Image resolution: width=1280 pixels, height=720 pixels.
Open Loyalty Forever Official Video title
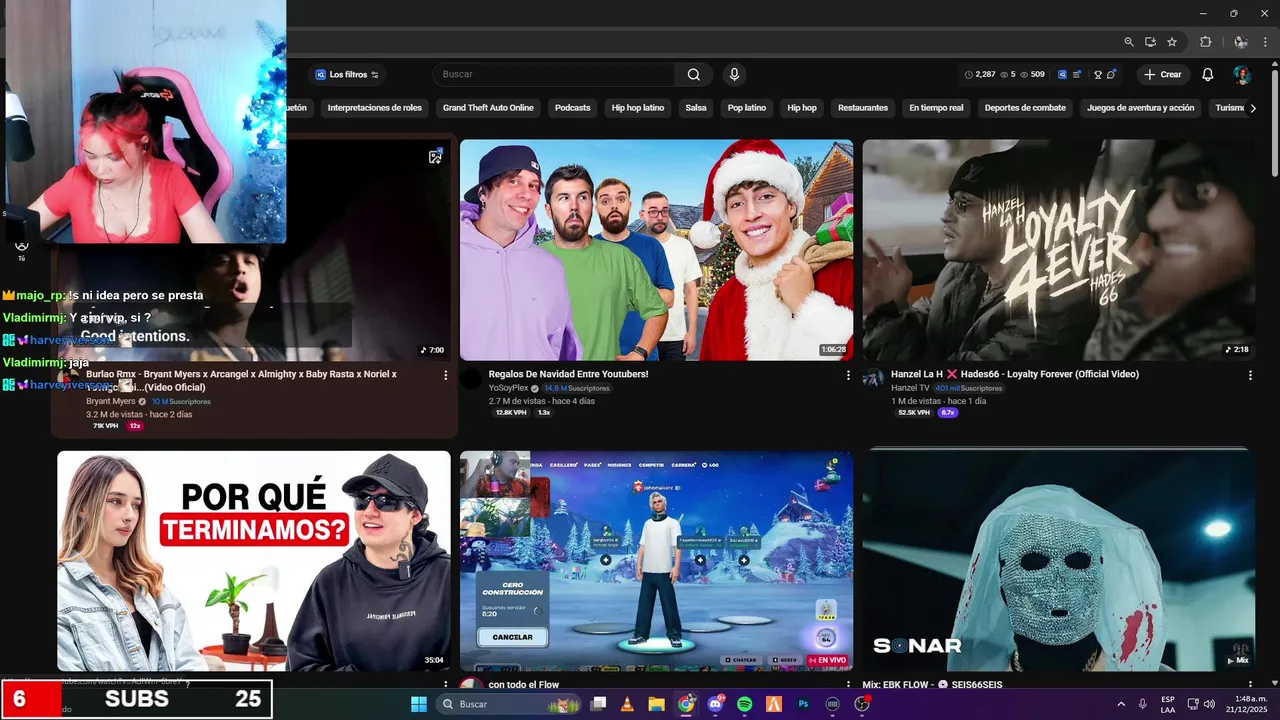pos(1015,374)
